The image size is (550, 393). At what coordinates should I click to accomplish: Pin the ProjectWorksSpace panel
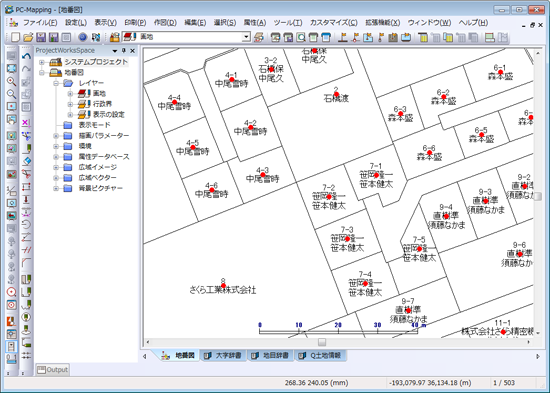click(x=123, y=51)
